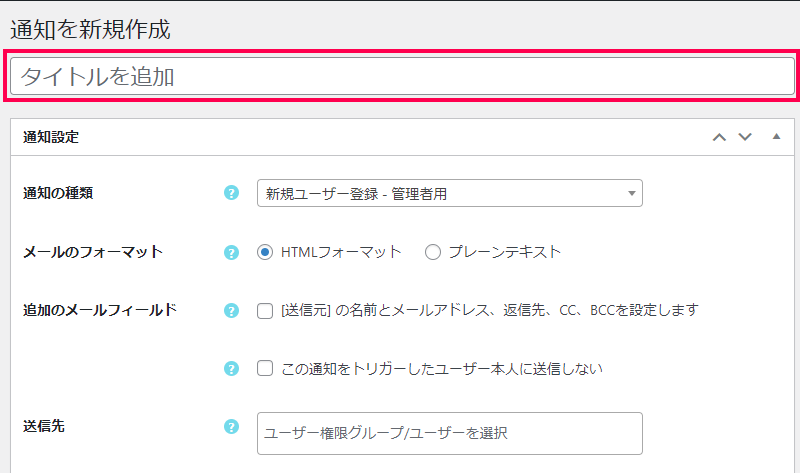Open the help tooltip icon for 通知の種類
Image resolution: width=800 pixels, height=473 pixels.
(x=232, y=193)
